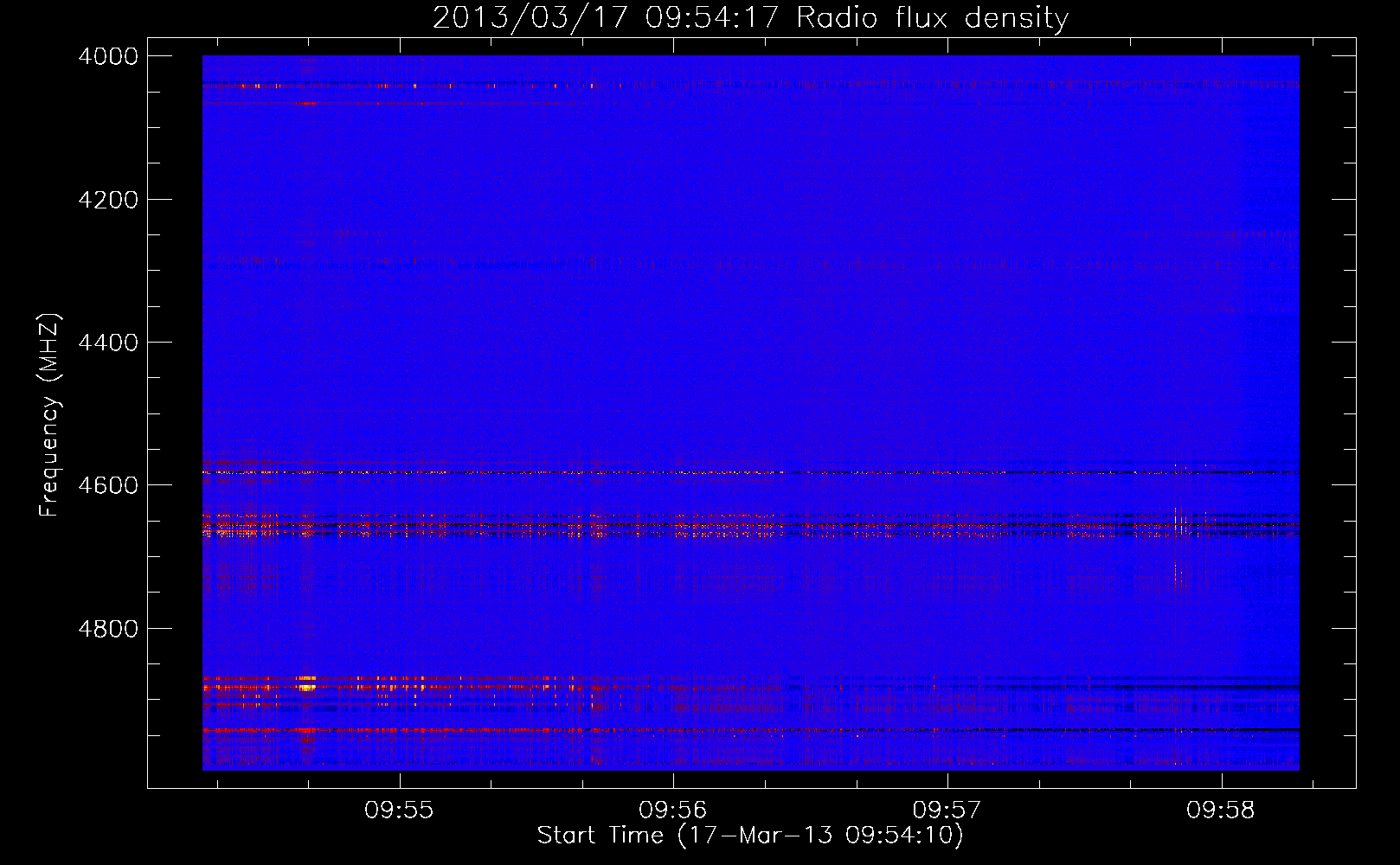Click the 09:57 time axis label
Image resolution: width=1400 pixels, height=865 pixels.
[x=947, y=811]
